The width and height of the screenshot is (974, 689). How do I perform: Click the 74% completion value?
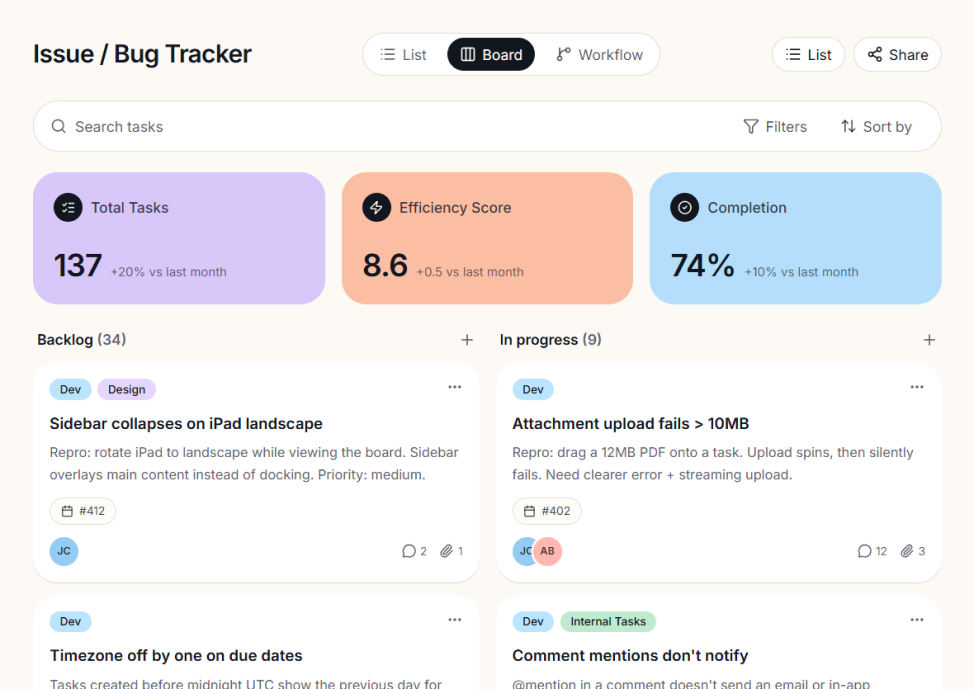tap(703, 265)
